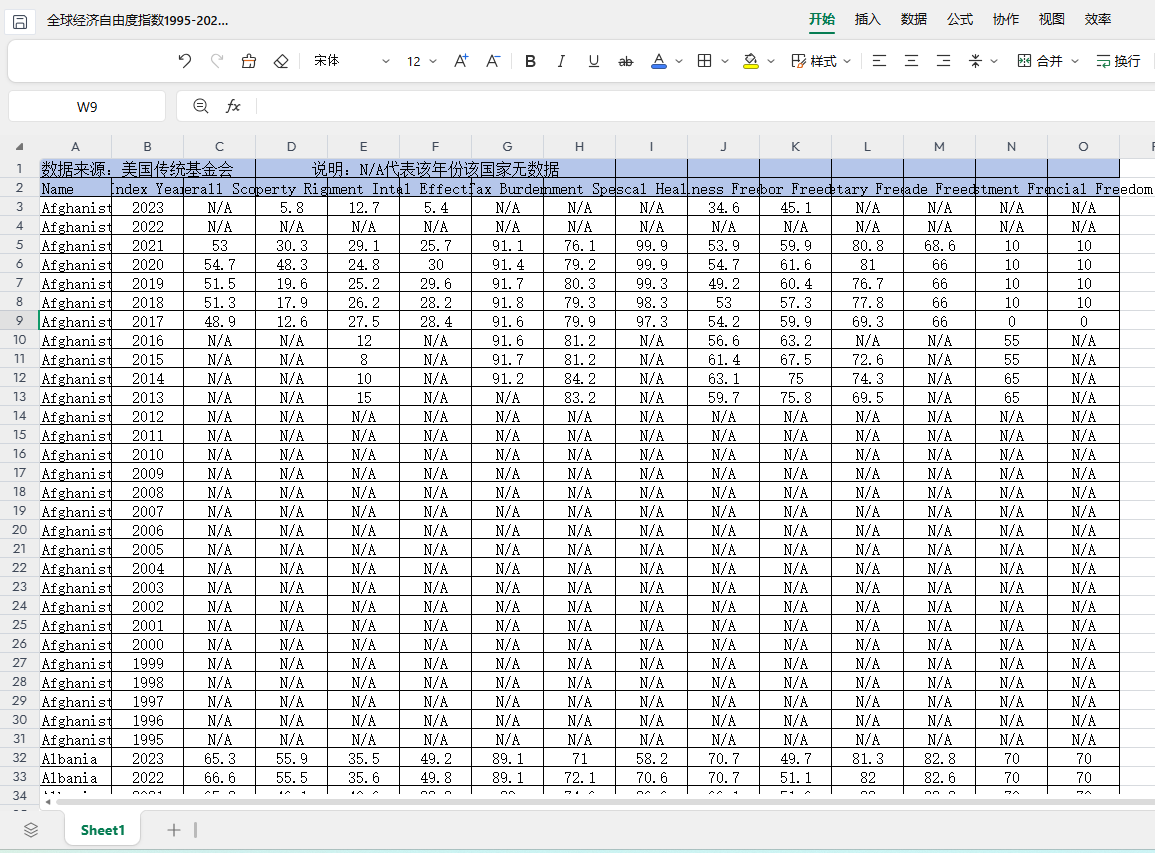Expand the fill color dropdown arrow
This screenshot has width=1155, height=853.
coord(771,61)
